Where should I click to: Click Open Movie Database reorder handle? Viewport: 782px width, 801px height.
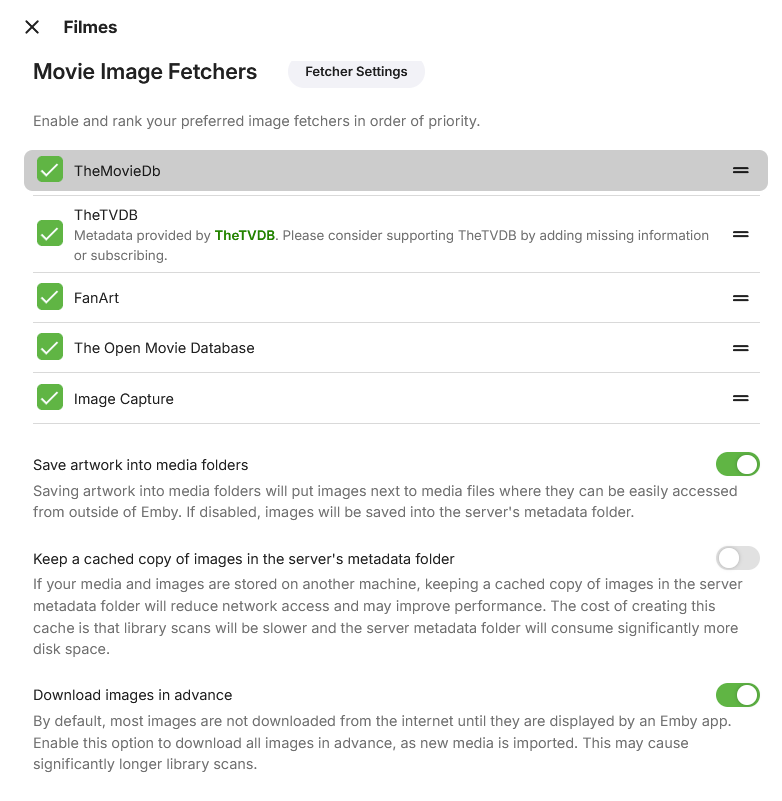pyautogui.click(x=740, y=347)
